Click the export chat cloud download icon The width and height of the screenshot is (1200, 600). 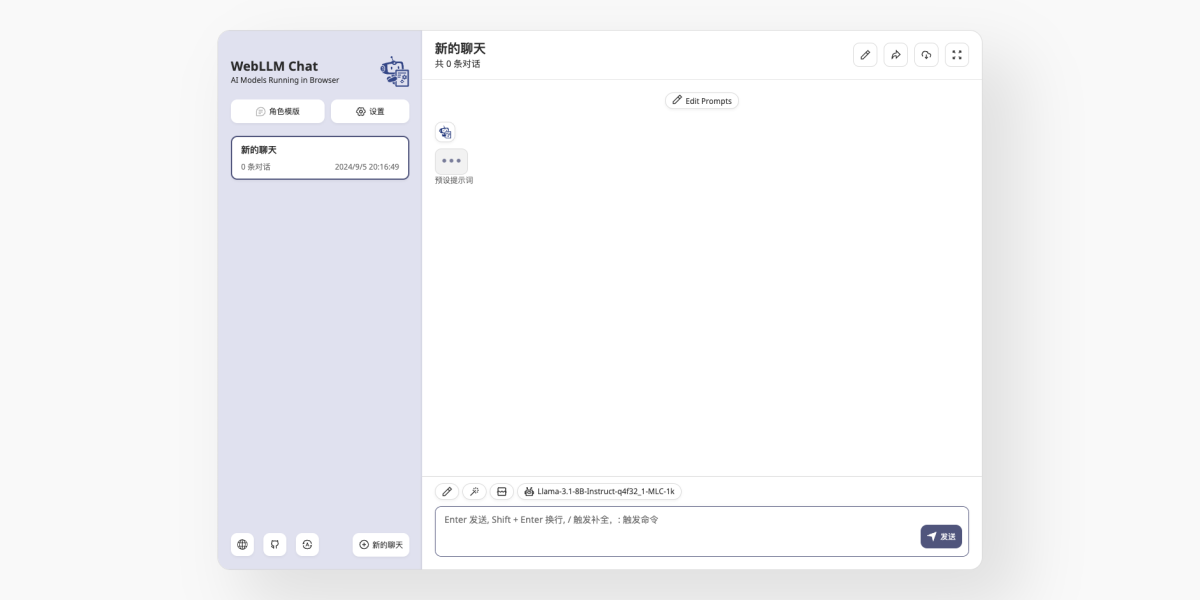coord(925,55)
